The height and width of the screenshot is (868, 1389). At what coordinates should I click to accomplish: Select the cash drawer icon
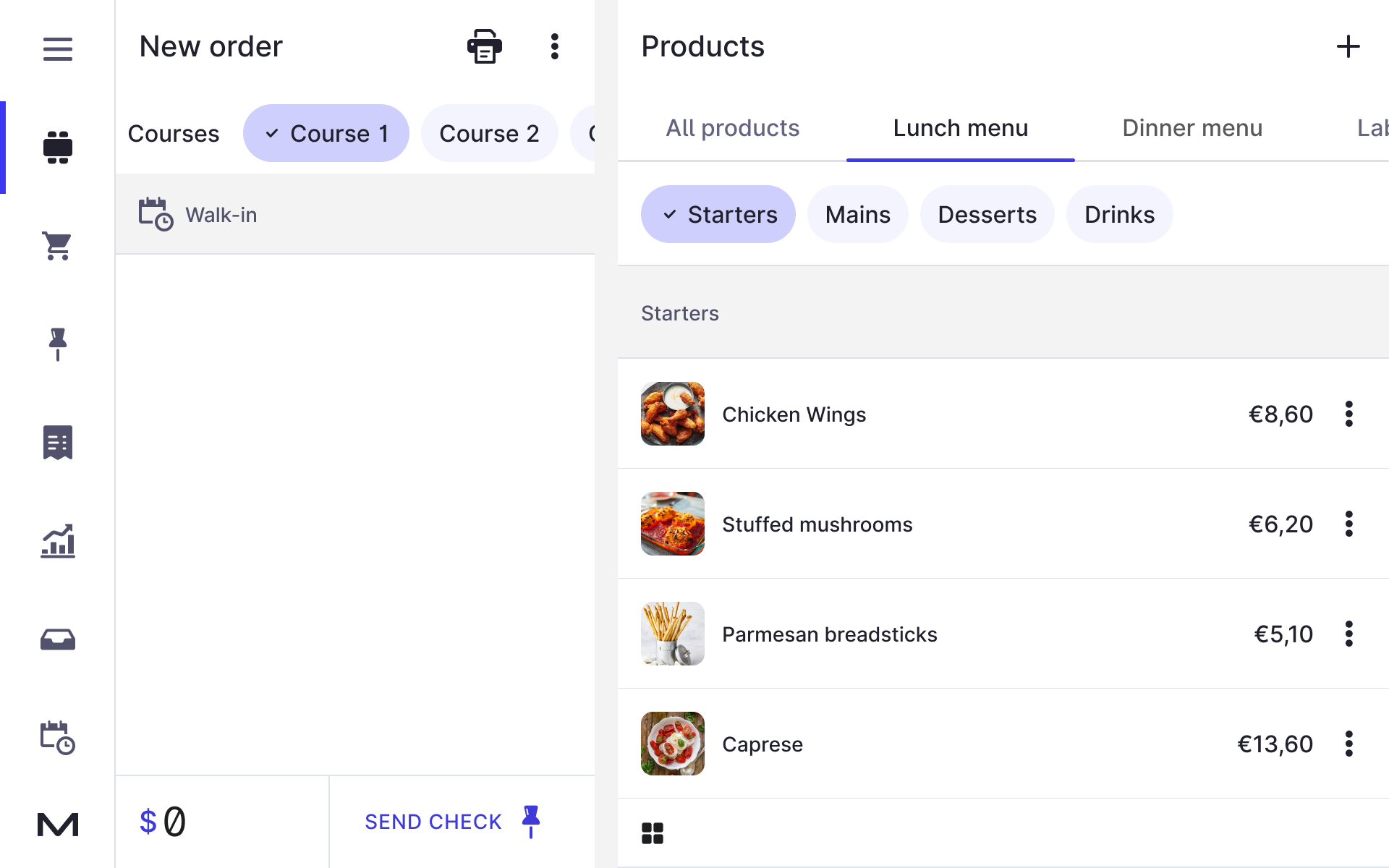(58, 639)
